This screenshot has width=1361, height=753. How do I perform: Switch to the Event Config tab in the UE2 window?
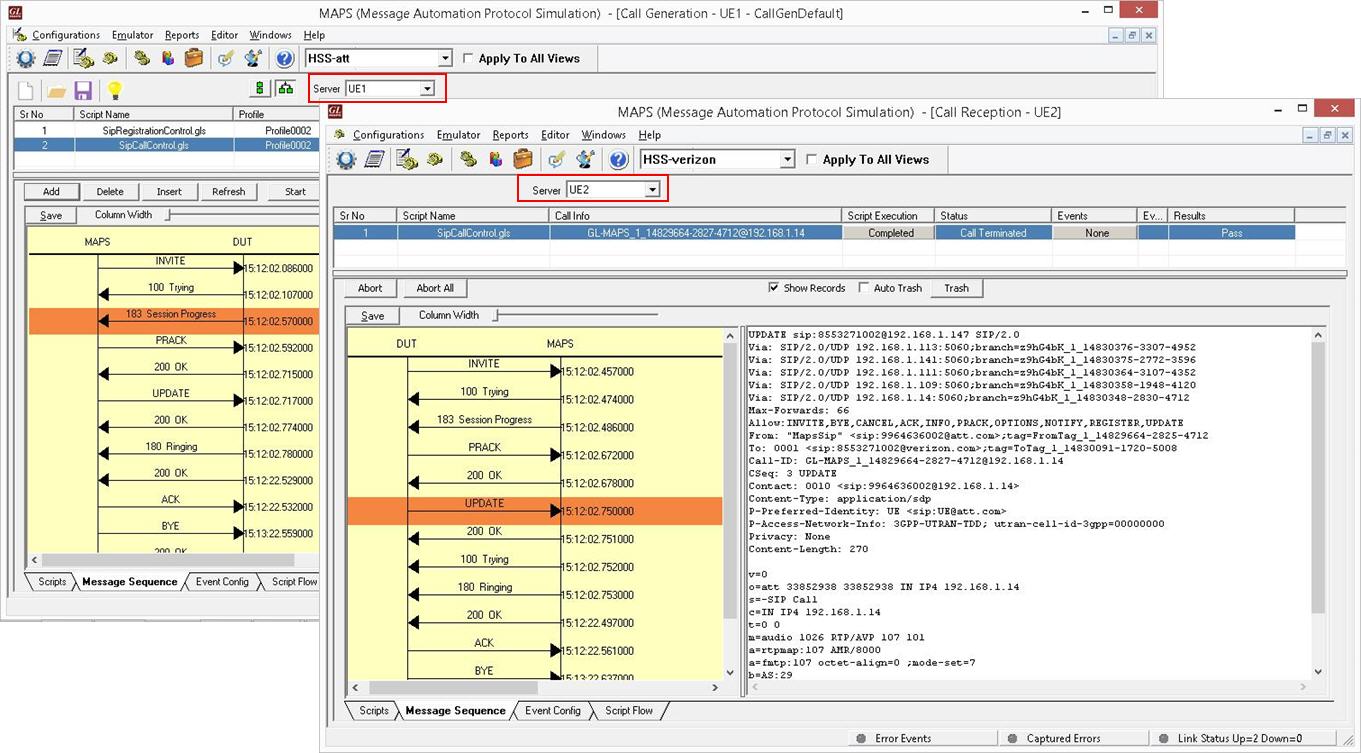[x=553, y=711]
